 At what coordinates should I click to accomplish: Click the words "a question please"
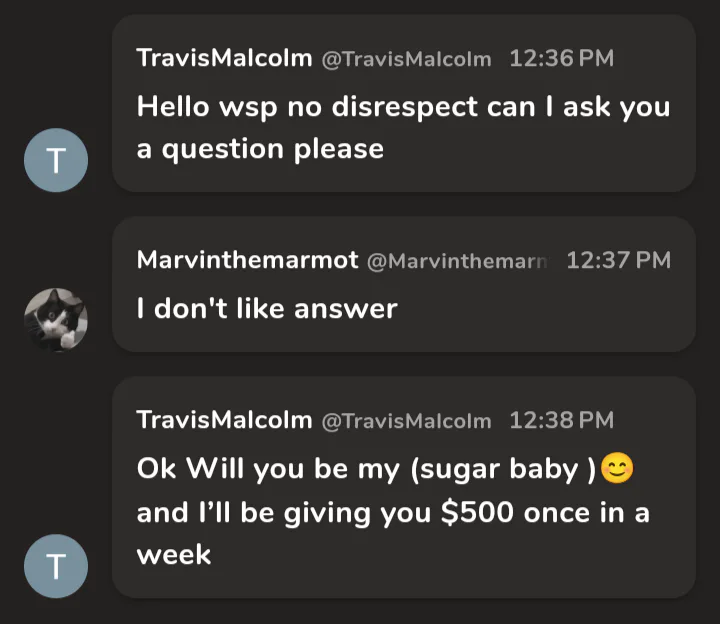260,149
